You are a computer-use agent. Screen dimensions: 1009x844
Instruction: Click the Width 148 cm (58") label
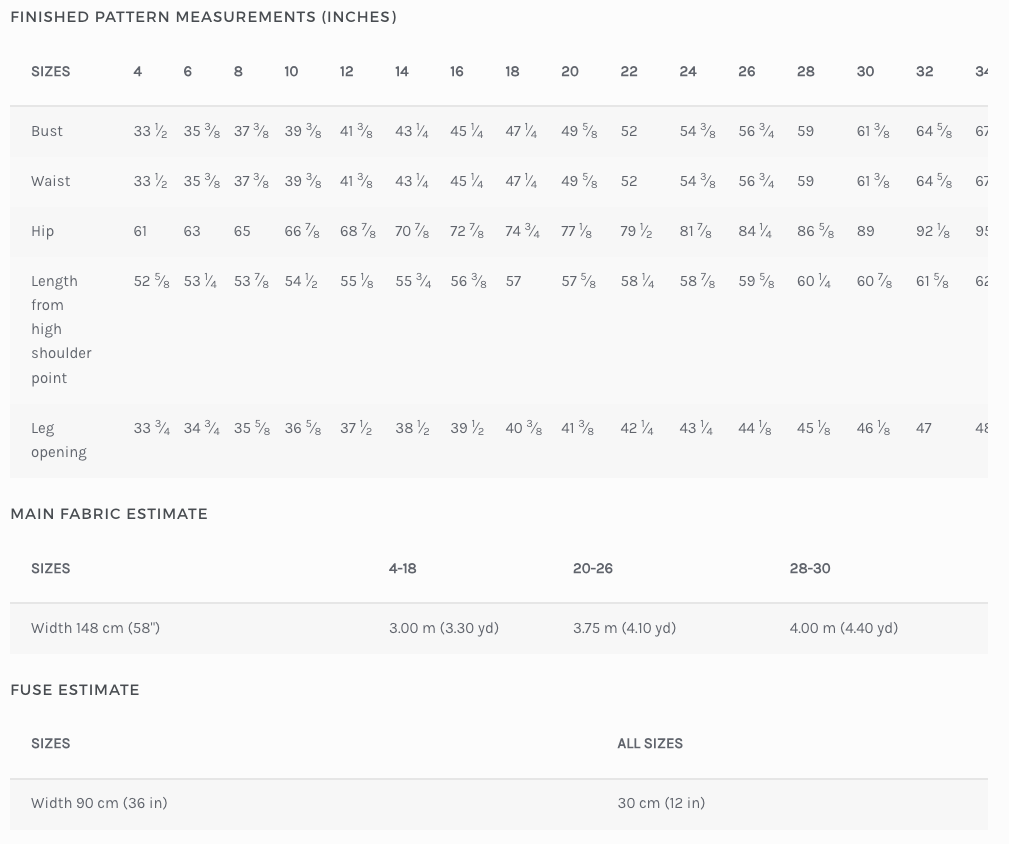(95, 628)
